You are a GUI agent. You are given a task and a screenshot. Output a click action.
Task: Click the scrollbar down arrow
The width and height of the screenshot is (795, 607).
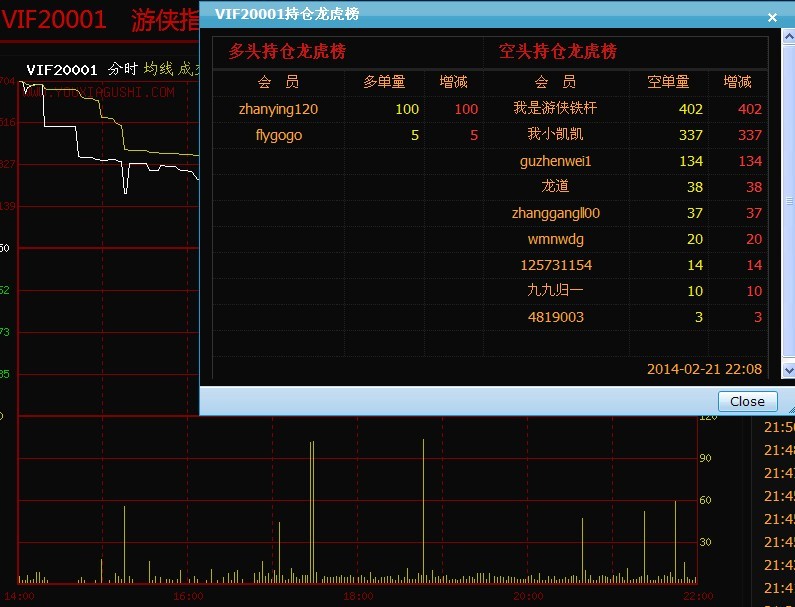(x=787, y=370)
